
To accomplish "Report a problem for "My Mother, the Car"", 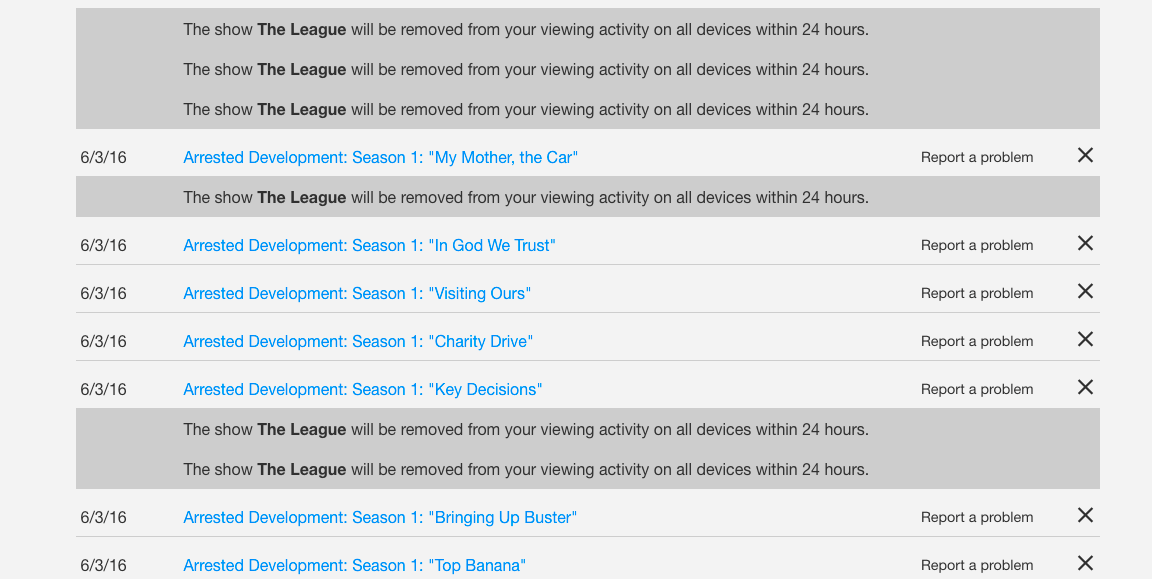I will pyautogui.click(x=976, y=157).
